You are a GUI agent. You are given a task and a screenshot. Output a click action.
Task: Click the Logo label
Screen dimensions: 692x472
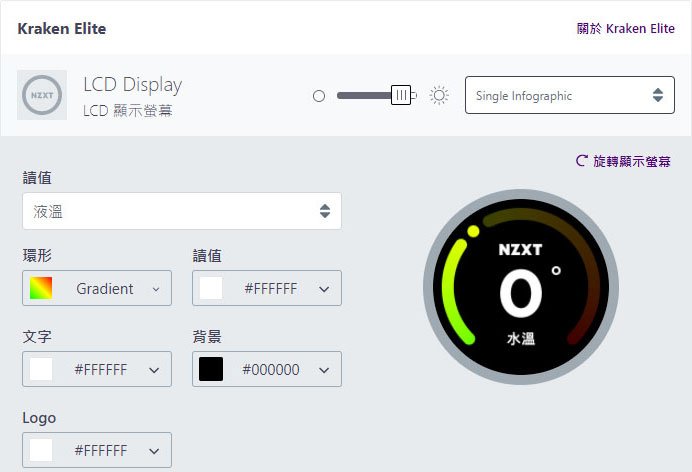pos(39,418)
